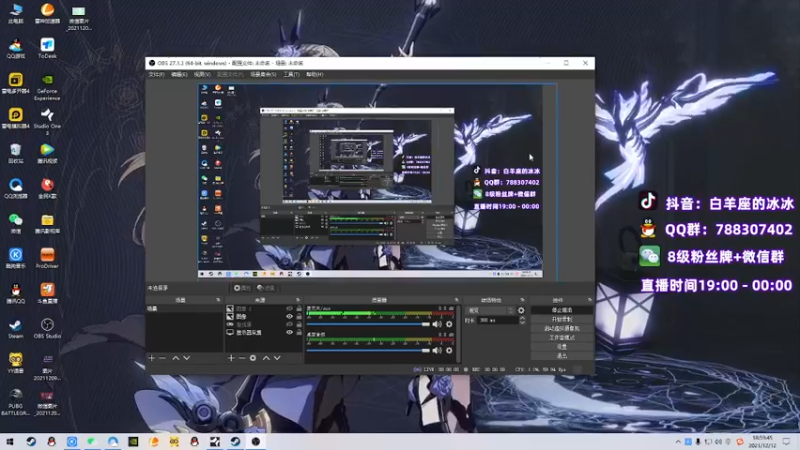Click the 退出 exit button
This screenshot has height=450, width=800.
click(562, 356)
